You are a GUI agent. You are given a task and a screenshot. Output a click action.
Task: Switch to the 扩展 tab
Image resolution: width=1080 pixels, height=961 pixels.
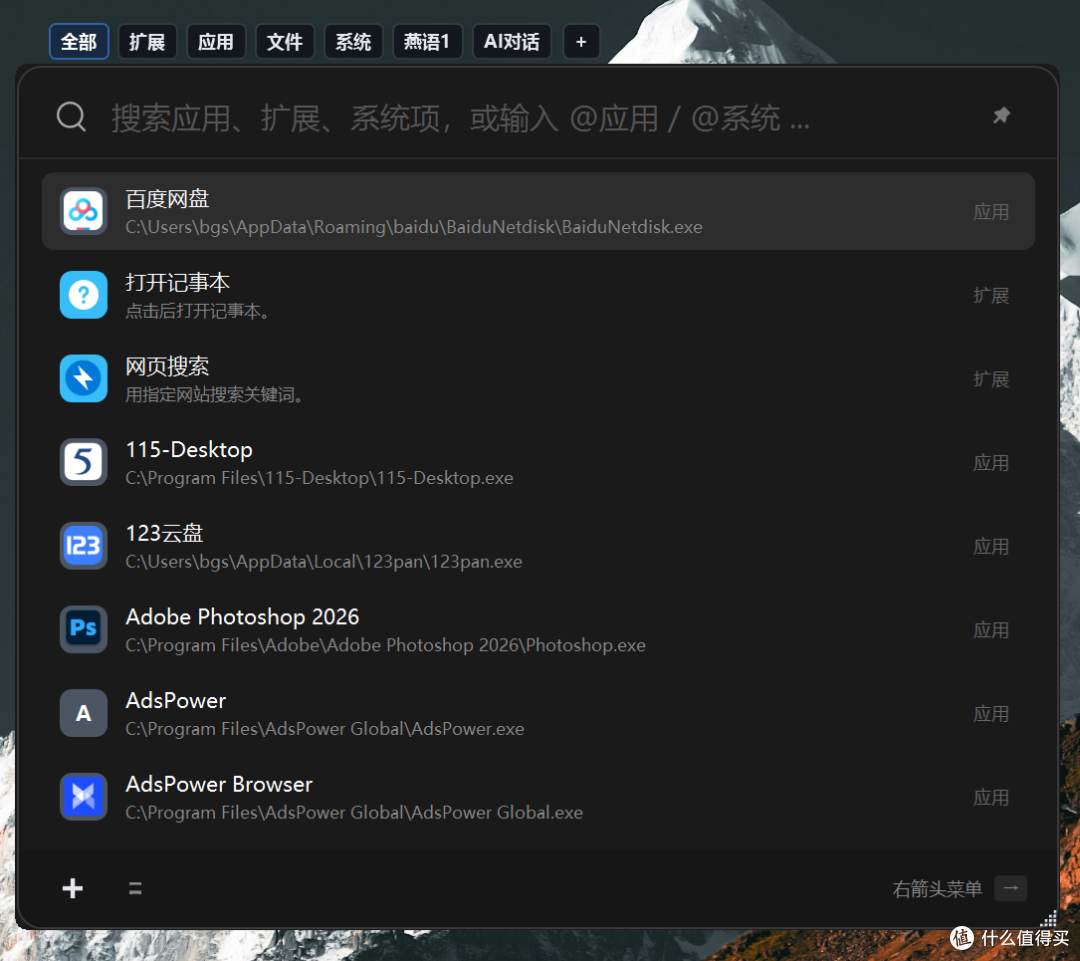[x=147, y=42]
